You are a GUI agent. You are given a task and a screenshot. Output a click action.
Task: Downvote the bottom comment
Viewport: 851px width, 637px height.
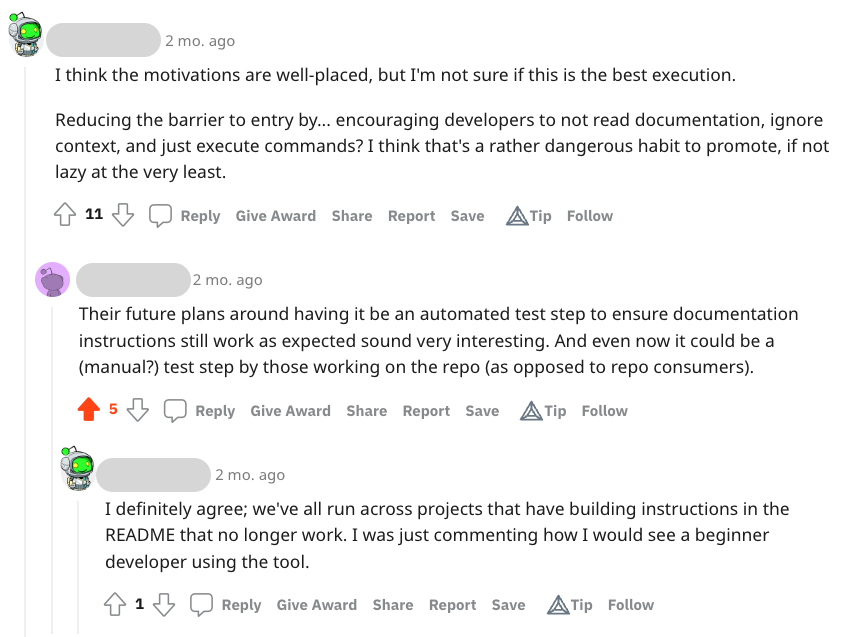[x=166, y=604]
